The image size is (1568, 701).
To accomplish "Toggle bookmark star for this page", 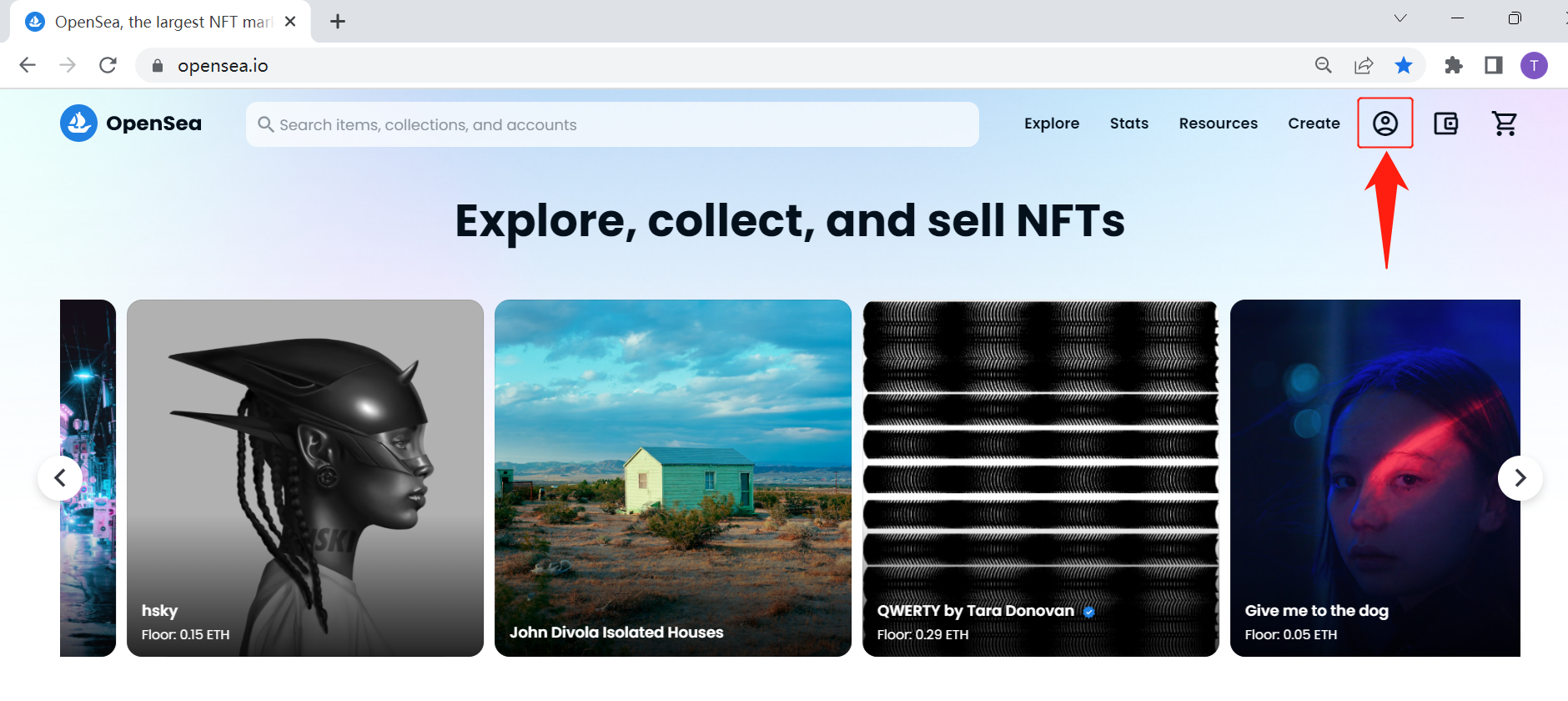I will coord(1404,65).
